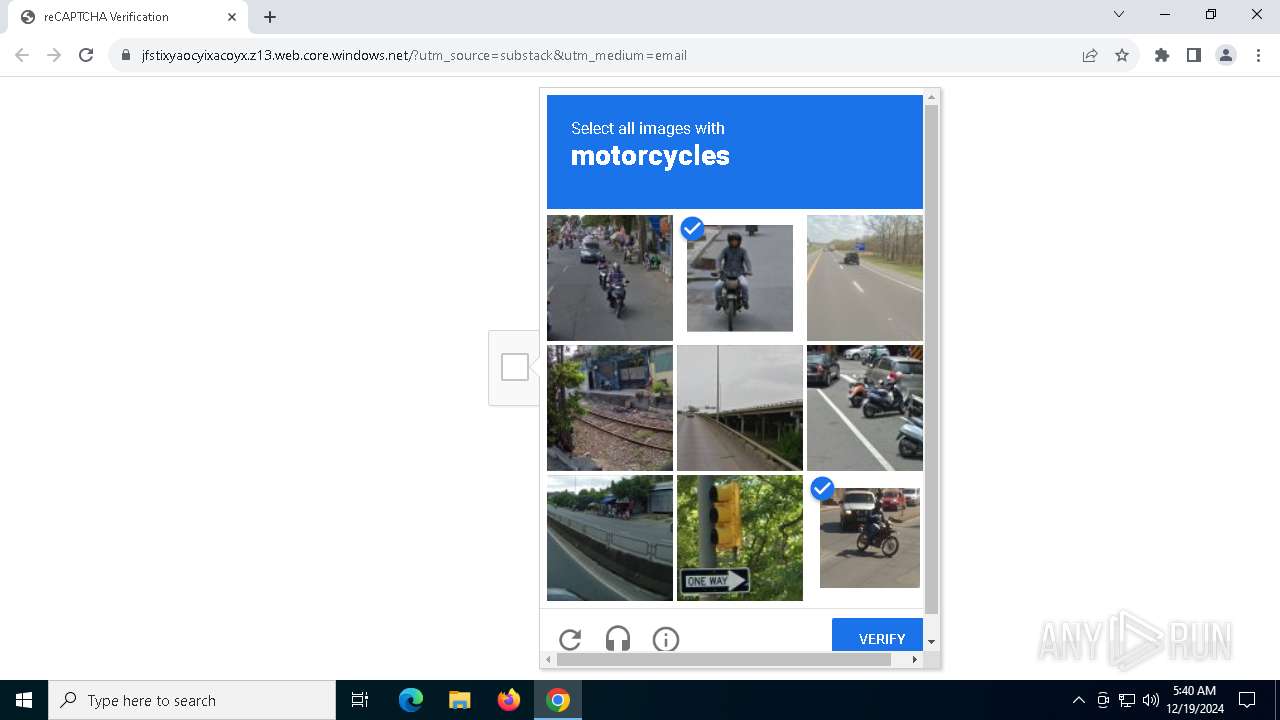Image resolution: width=1280 pixels, height=720 pixels.
Task: Open Task View in taskbar
Action: tap(360, 700)
